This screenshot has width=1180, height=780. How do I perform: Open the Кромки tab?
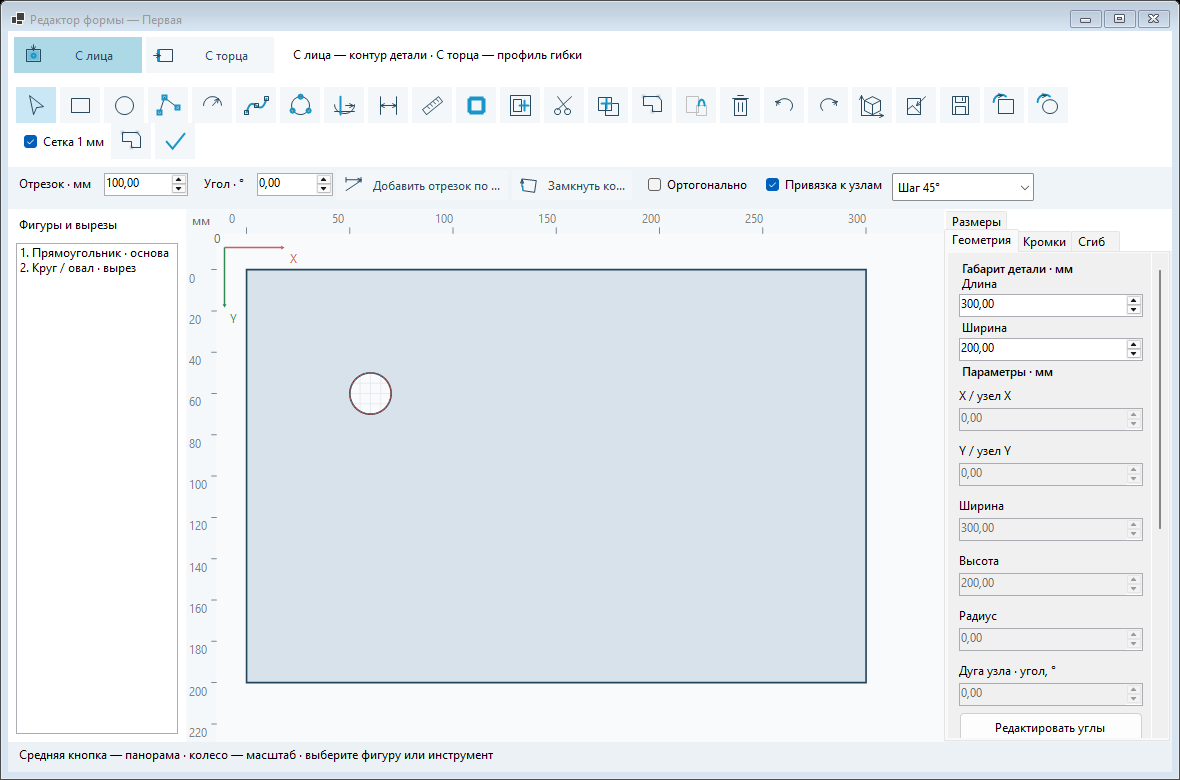[1045, 242]
